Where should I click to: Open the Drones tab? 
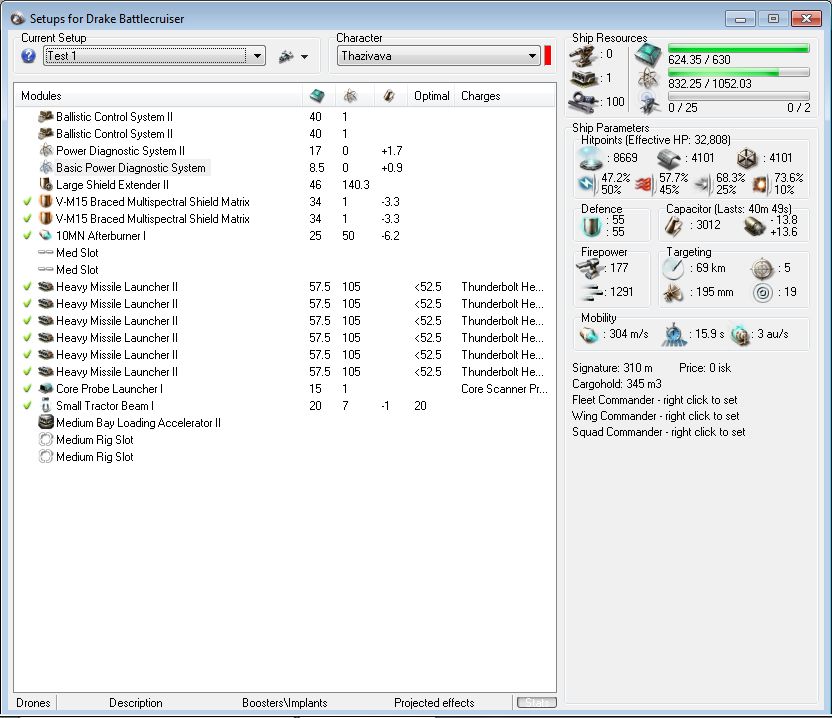33,703
